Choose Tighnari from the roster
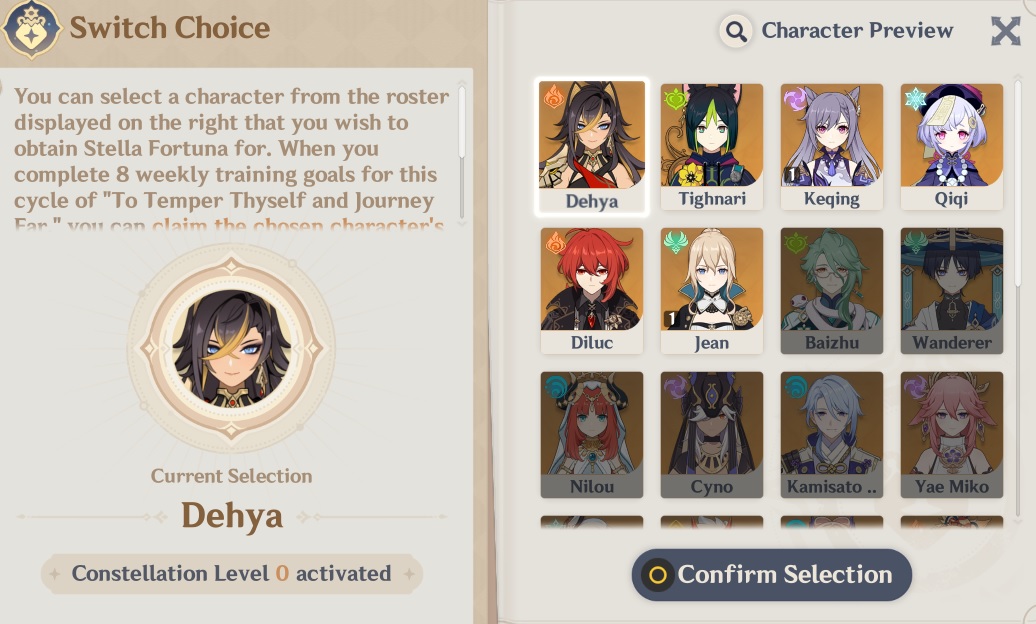Image resolution: width=1036 pixels, height=624 pixels. coord(712,147)
